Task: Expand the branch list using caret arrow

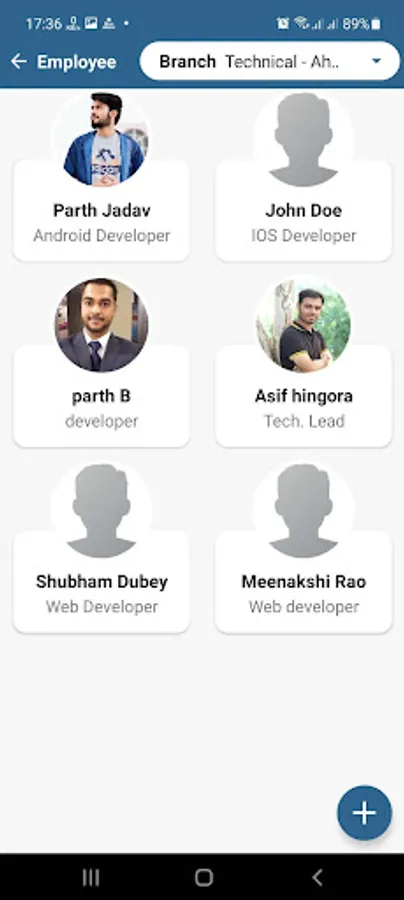Action: (376, 61)
